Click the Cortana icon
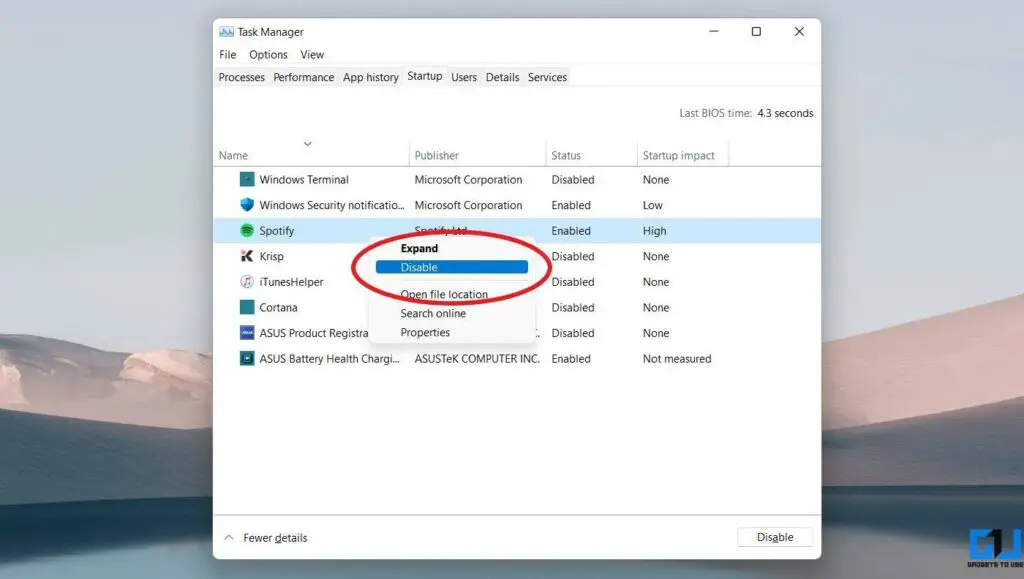Image resolution: width=1024 pixels, height=579 pixels. [247, 307]
